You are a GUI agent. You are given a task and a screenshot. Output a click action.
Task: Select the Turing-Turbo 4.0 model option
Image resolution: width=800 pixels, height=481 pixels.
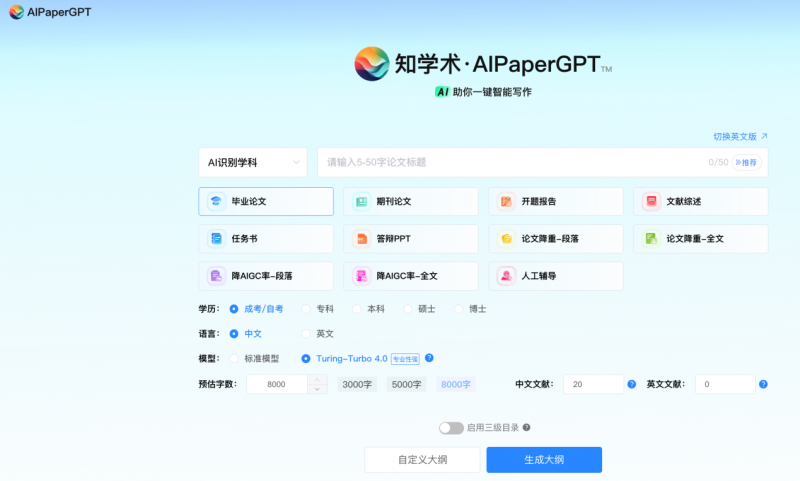tap(344, 359)
